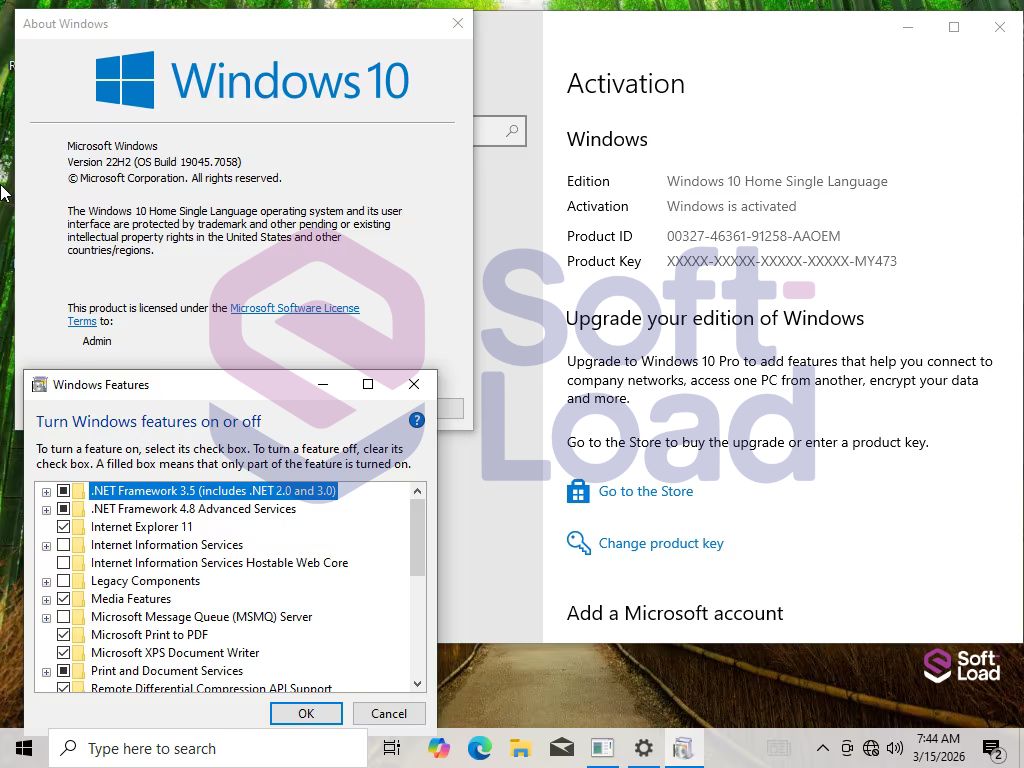The height and width of the screenshot is (768, 1024).
Task: Close the About Windows dialog
Action: pos(458,23)
